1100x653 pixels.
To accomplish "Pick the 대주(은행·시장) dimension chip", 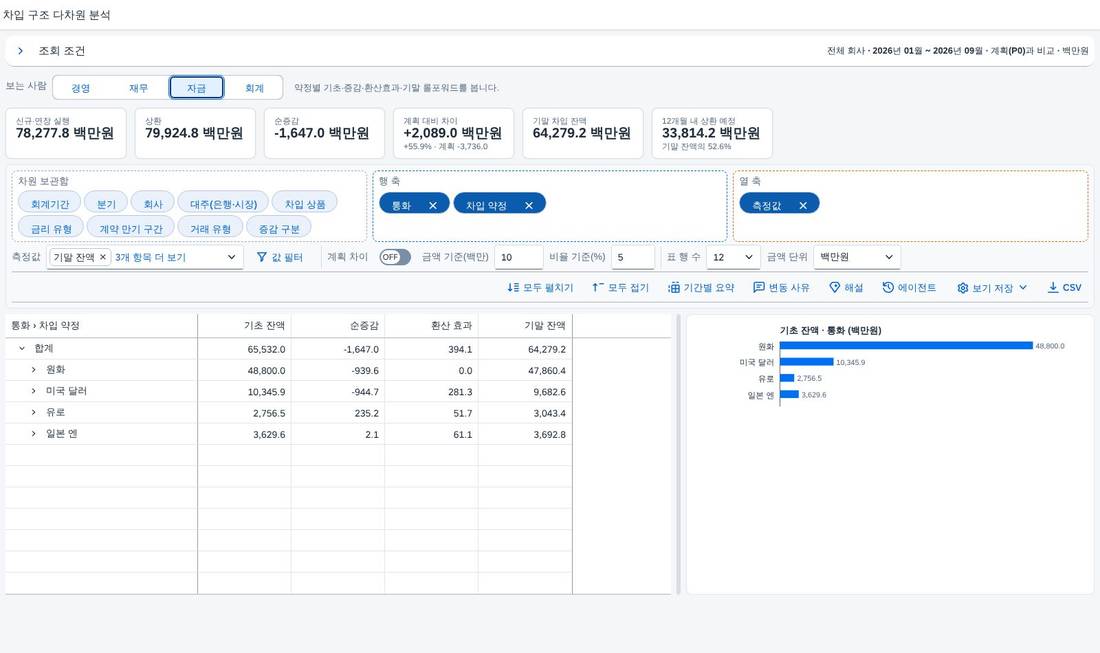I will click(223, 204).
